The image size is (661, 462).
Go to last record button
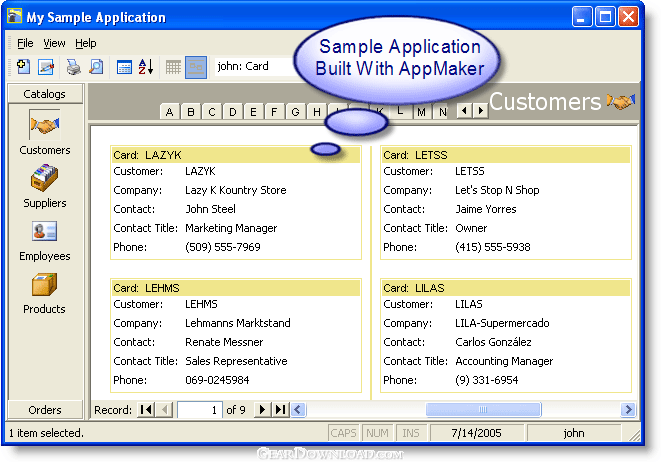(280, 409)
